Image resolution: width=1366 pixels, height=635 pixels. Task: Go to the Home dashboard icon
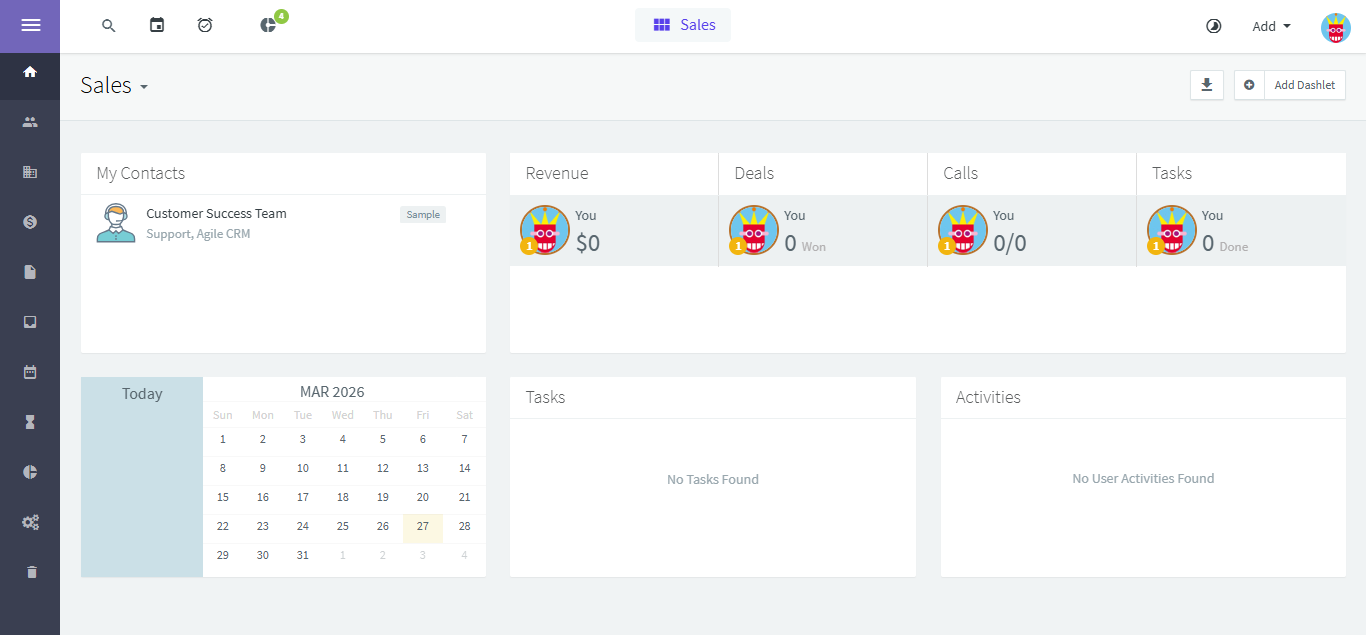pos(30,72)
